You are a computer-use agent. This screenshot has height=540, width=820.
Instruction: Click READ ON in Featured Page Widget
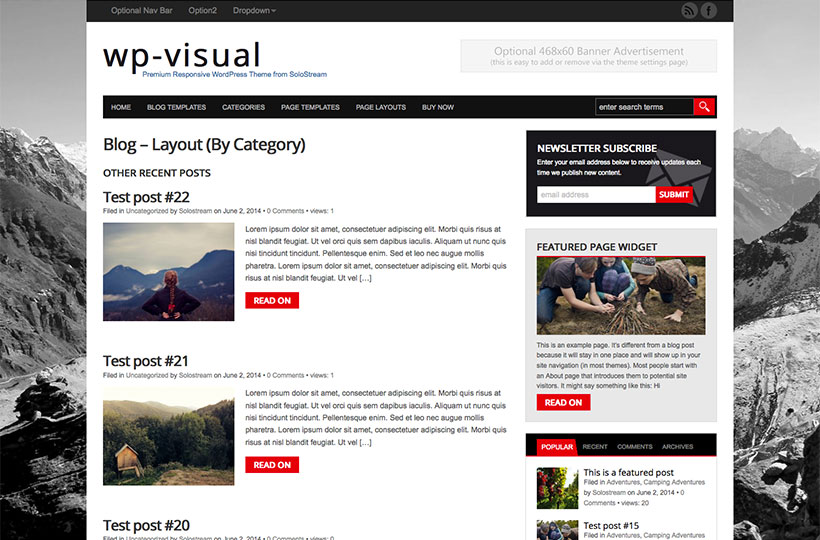point(563,403)
